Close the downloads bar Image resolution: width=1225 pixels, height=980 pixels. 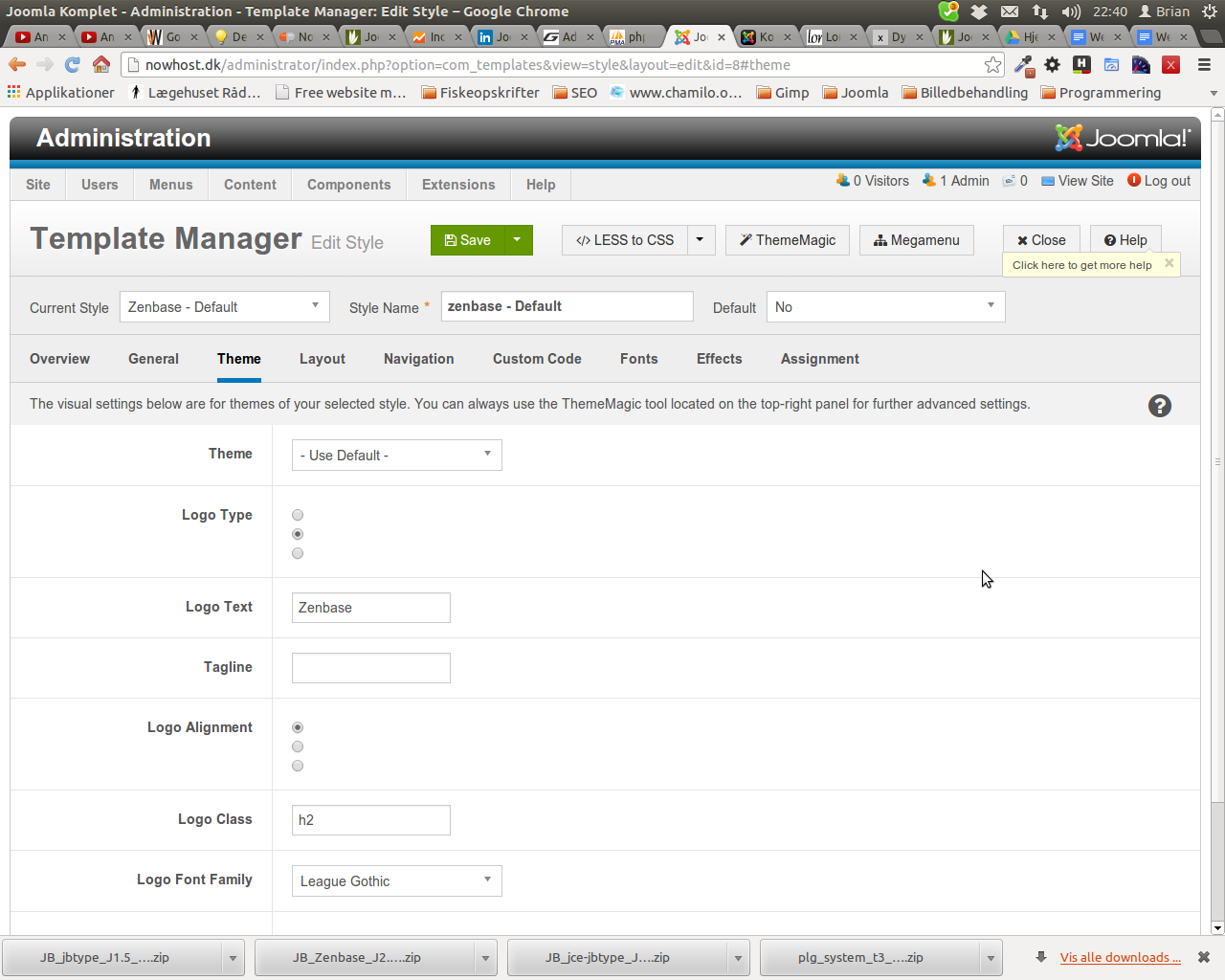[1204, 957]
